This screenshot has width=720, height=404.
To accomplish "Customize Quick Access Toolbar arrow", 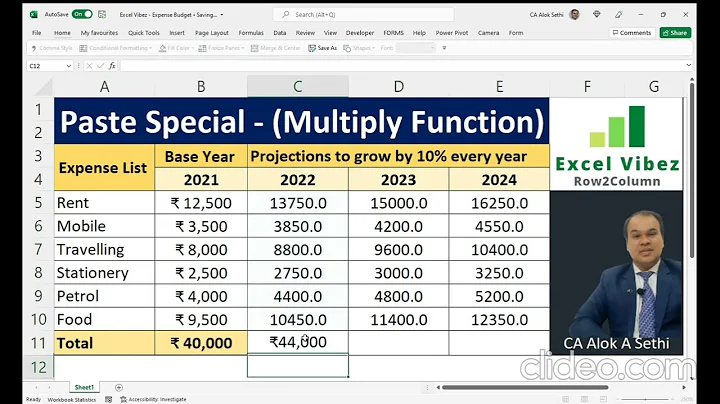I will pos(444,48).
